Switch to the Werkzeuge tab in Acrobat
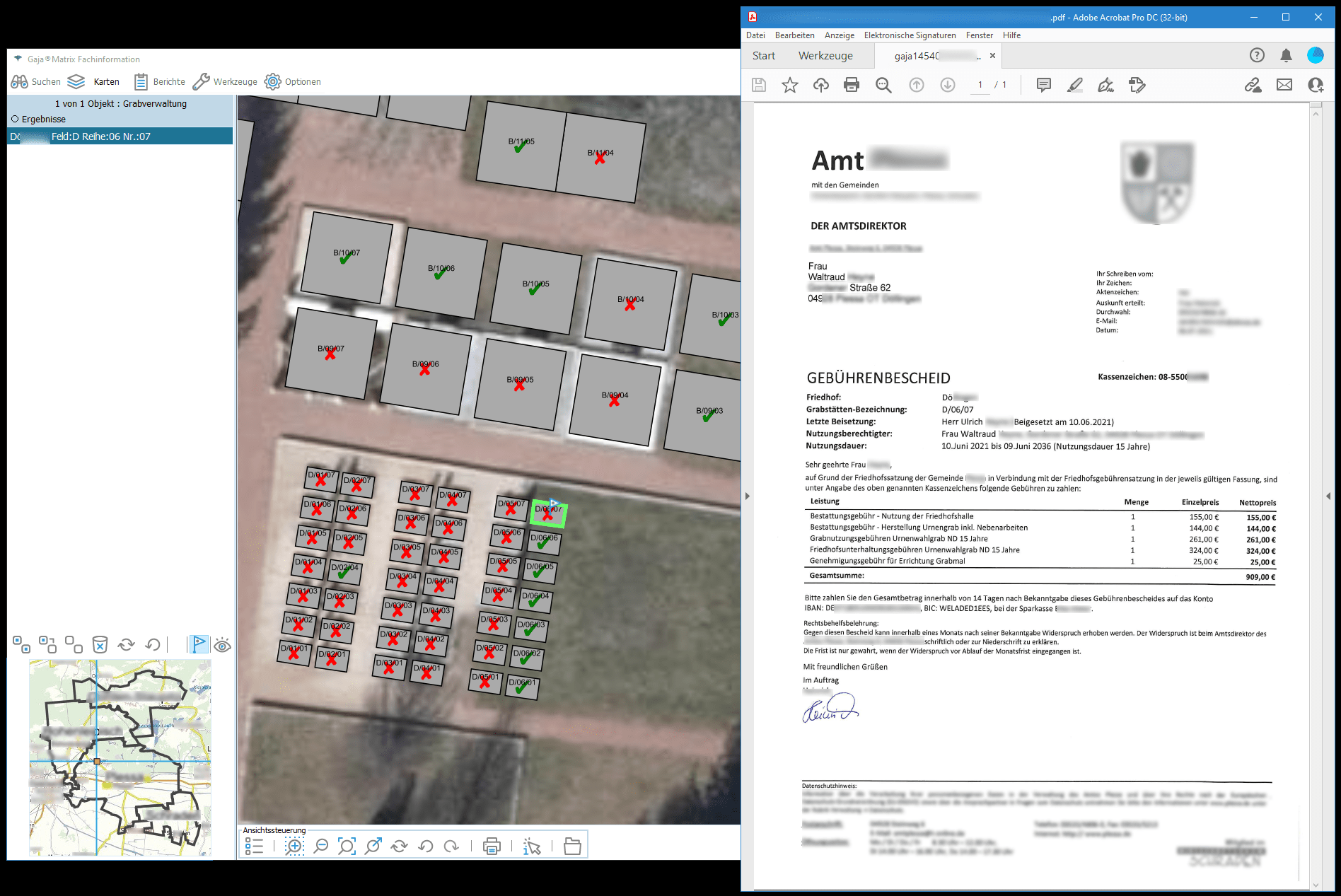This screenshot has height=896, width=1341. (x=825, y=56)
